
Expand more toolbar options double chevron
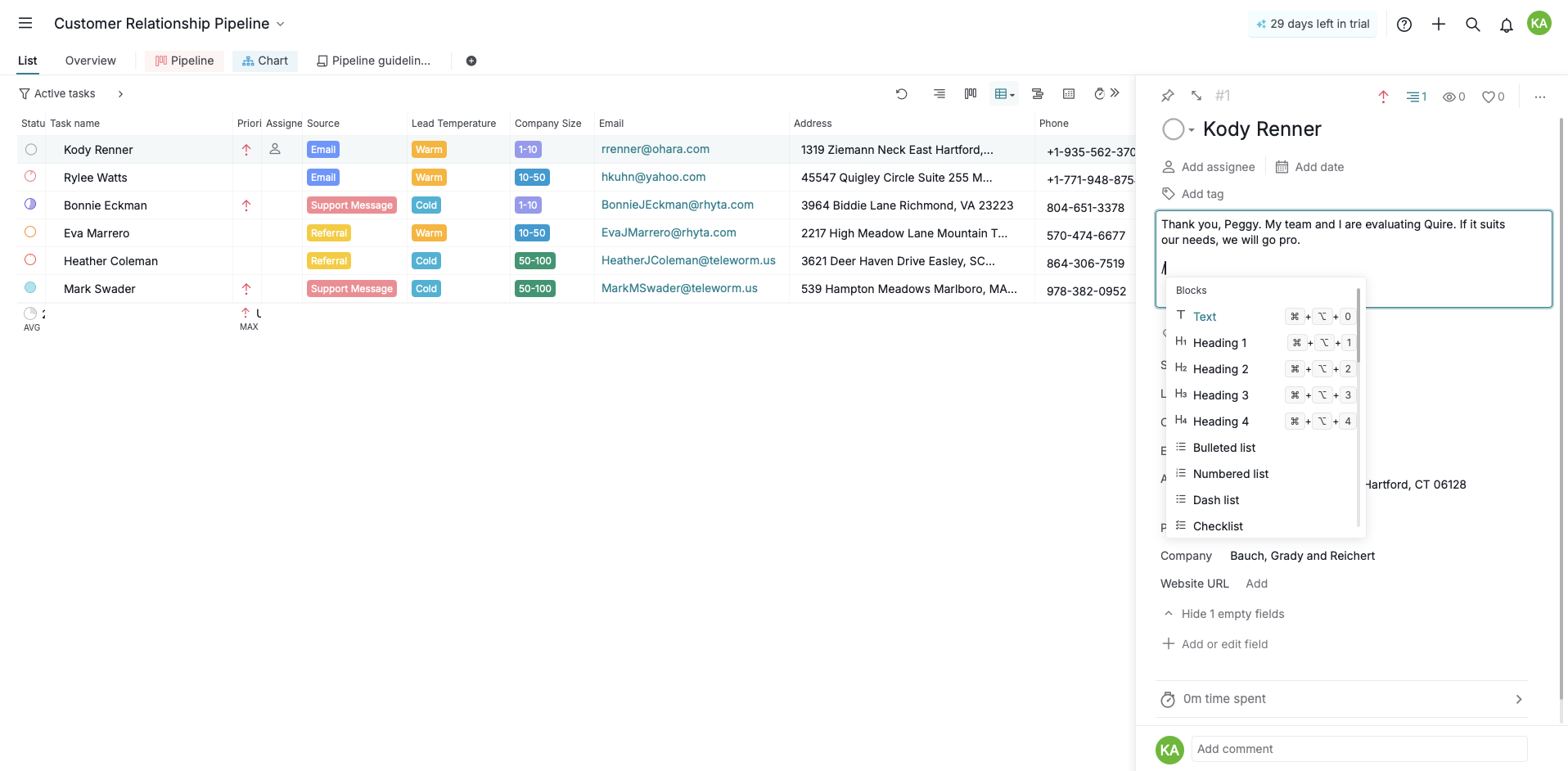click(1115, 93)
